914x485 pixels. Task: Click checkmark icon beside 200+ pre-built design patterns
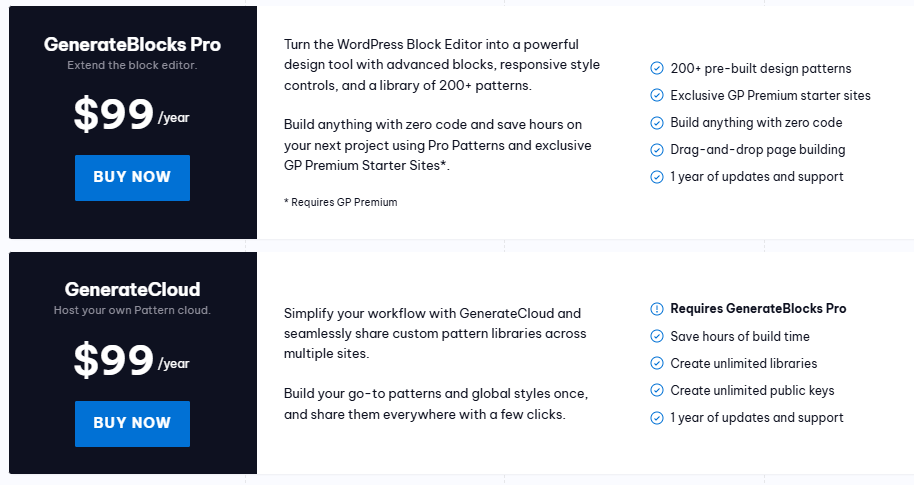pyautogui.click(x=657, y=68)
